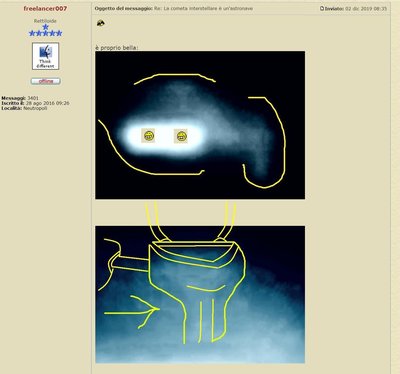The width and height of the screenshot is (400, 374).
Task: Click the Think Different avatar image
Action: tap(46, 56)
